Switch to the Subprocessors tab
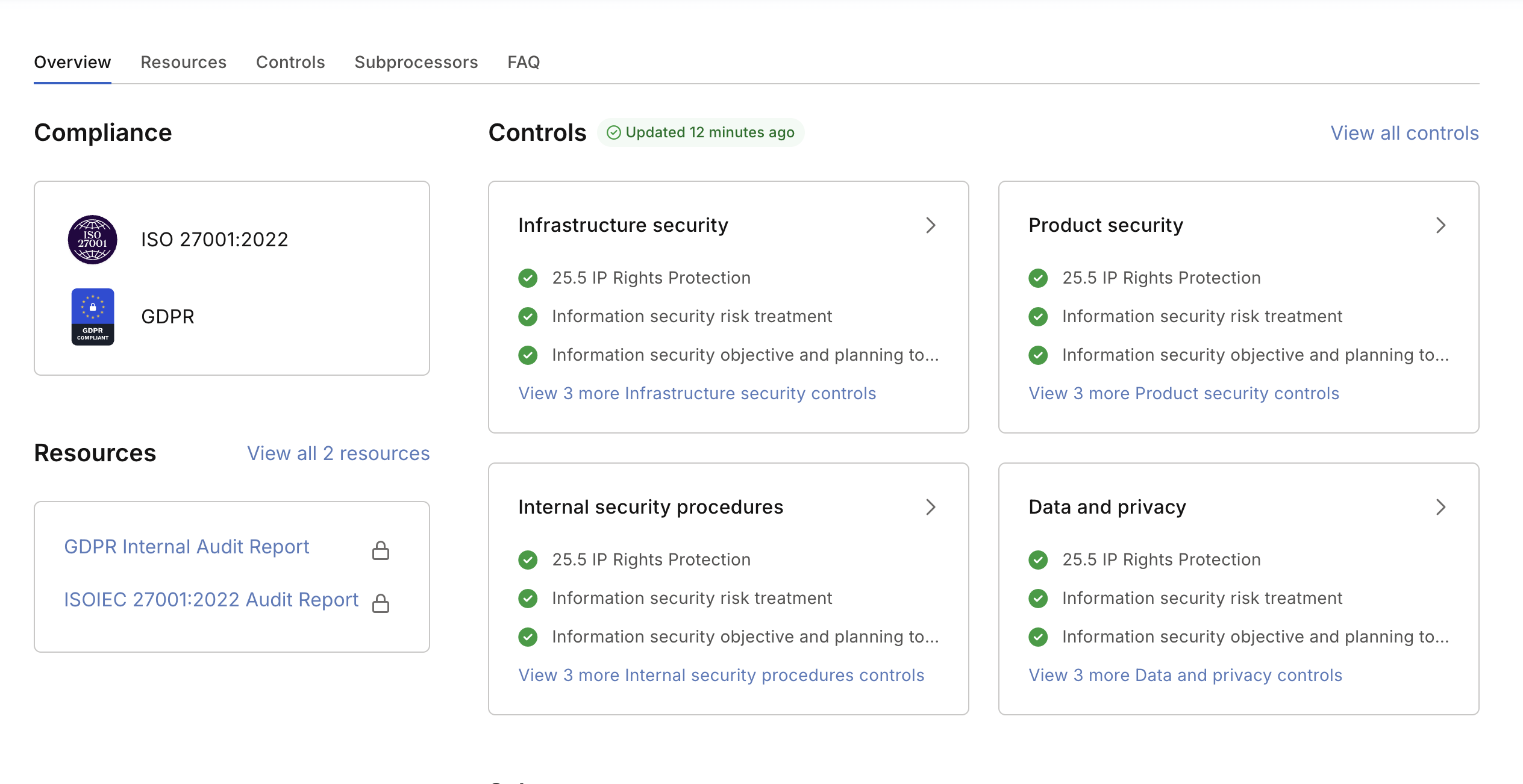 coord(416,62)
